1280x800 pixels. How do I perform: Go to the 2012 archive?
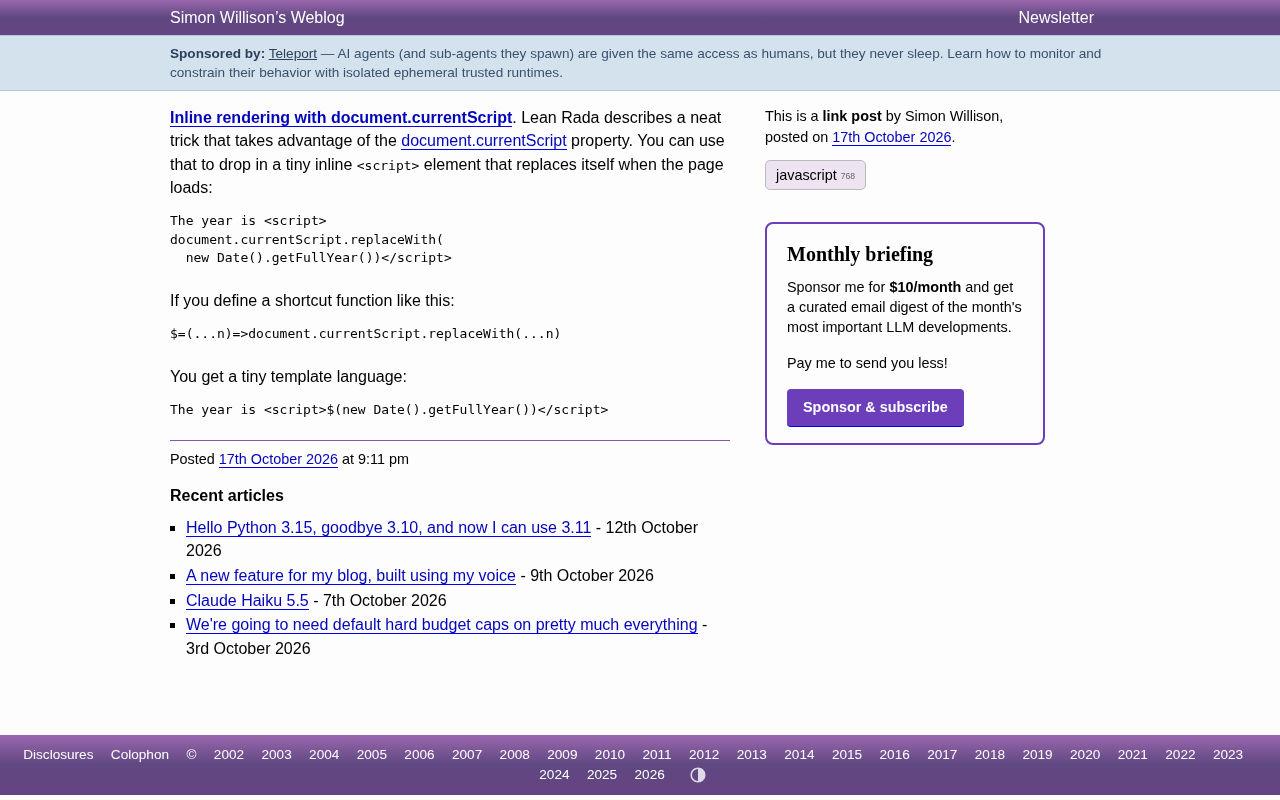click(704, 755)
